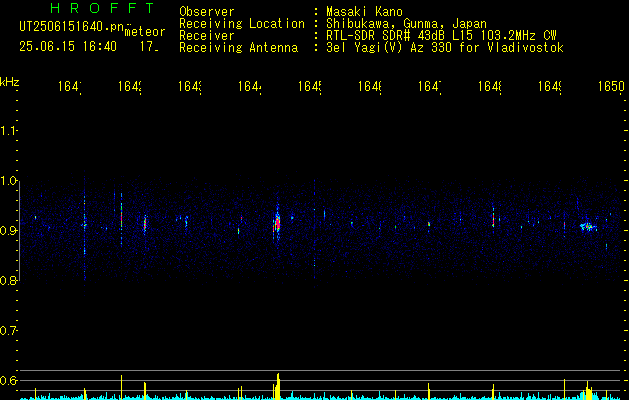Click the 1.0 frequency axis label
This screenshot has width=629, height=400.
point(8,181)
